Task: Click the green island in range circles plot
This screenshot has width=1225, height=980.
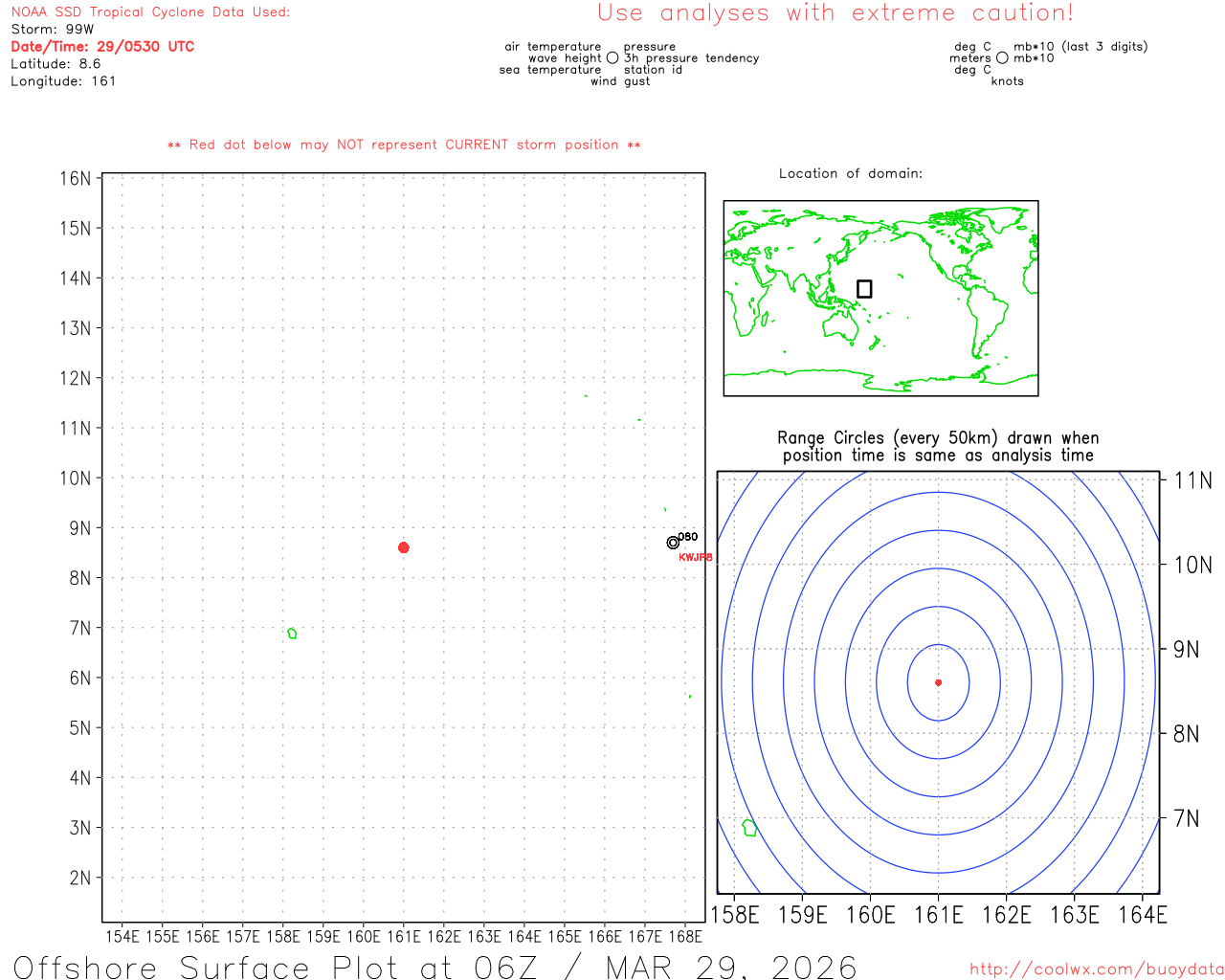Action: (749, 828)
